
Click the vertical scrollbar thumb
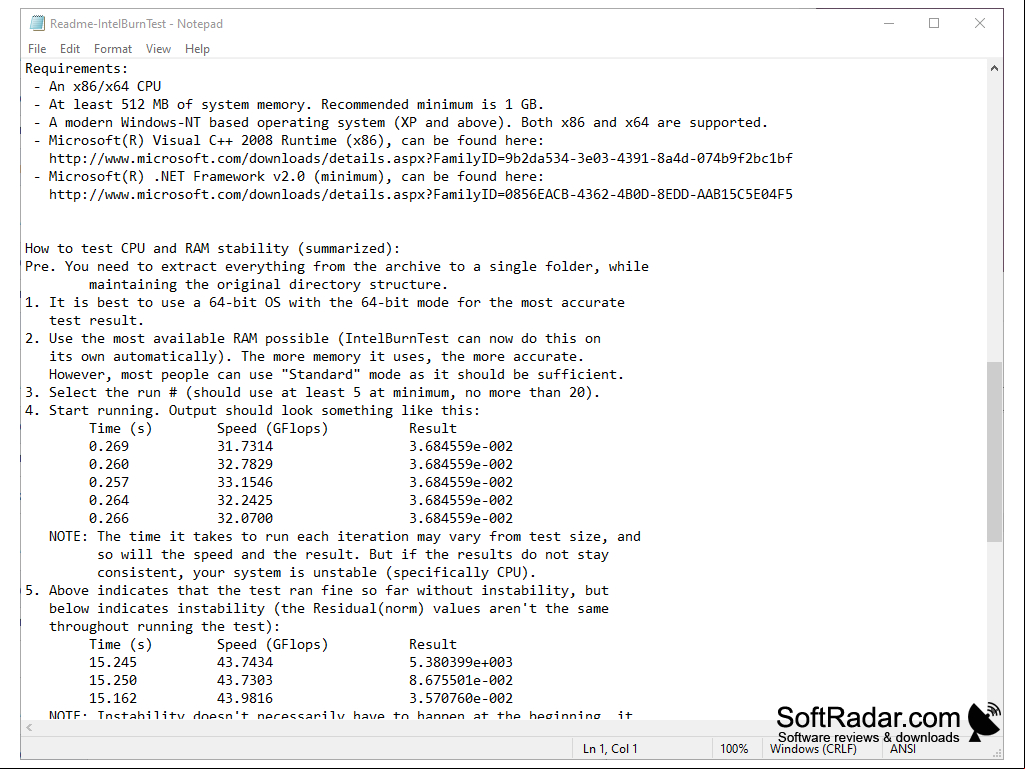(x=994, y=452)
